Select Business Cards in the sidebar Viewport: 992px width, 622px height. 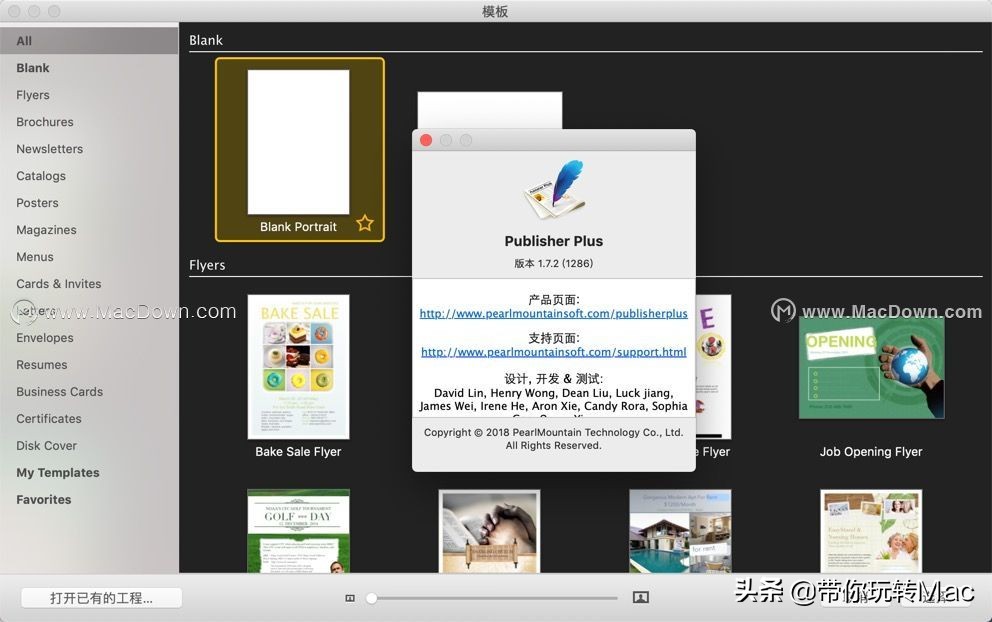(59, 391)
